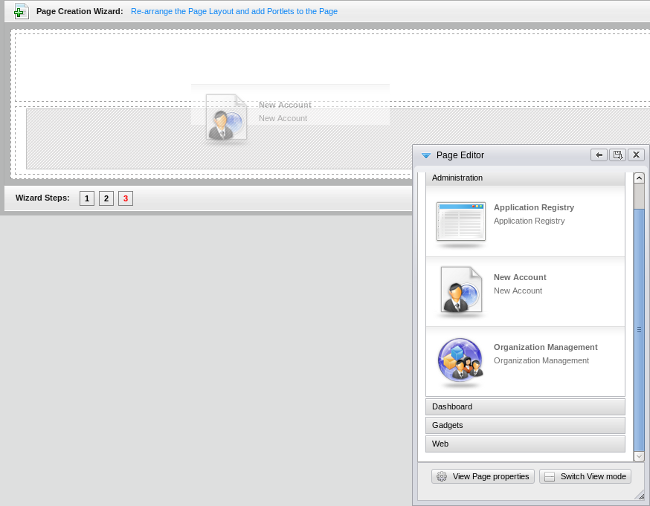Screen dimensions: 650x506
Task: Close the Page Editor panel
Action: 636,155
